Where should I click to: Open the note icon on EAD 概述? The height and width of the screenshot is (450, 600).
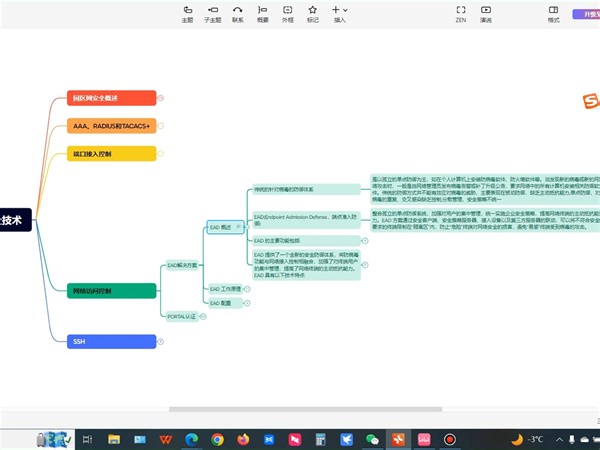click(238, 227)
